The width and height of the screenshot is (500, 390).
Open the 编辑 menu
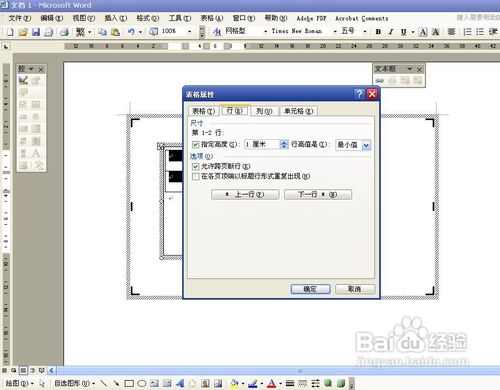click(x=52, y=18)
